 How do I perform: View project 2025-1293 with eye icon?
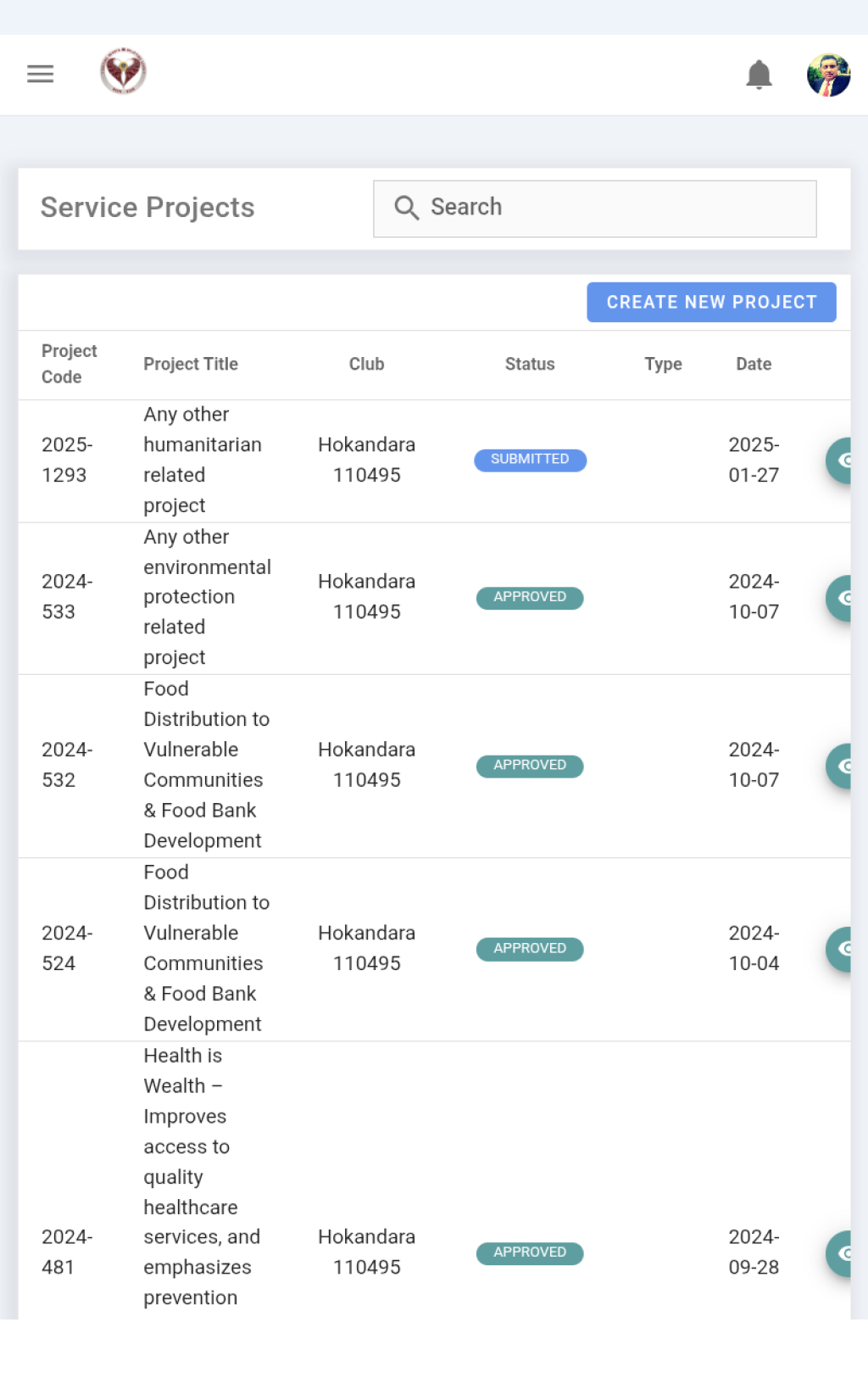(839, 460)
